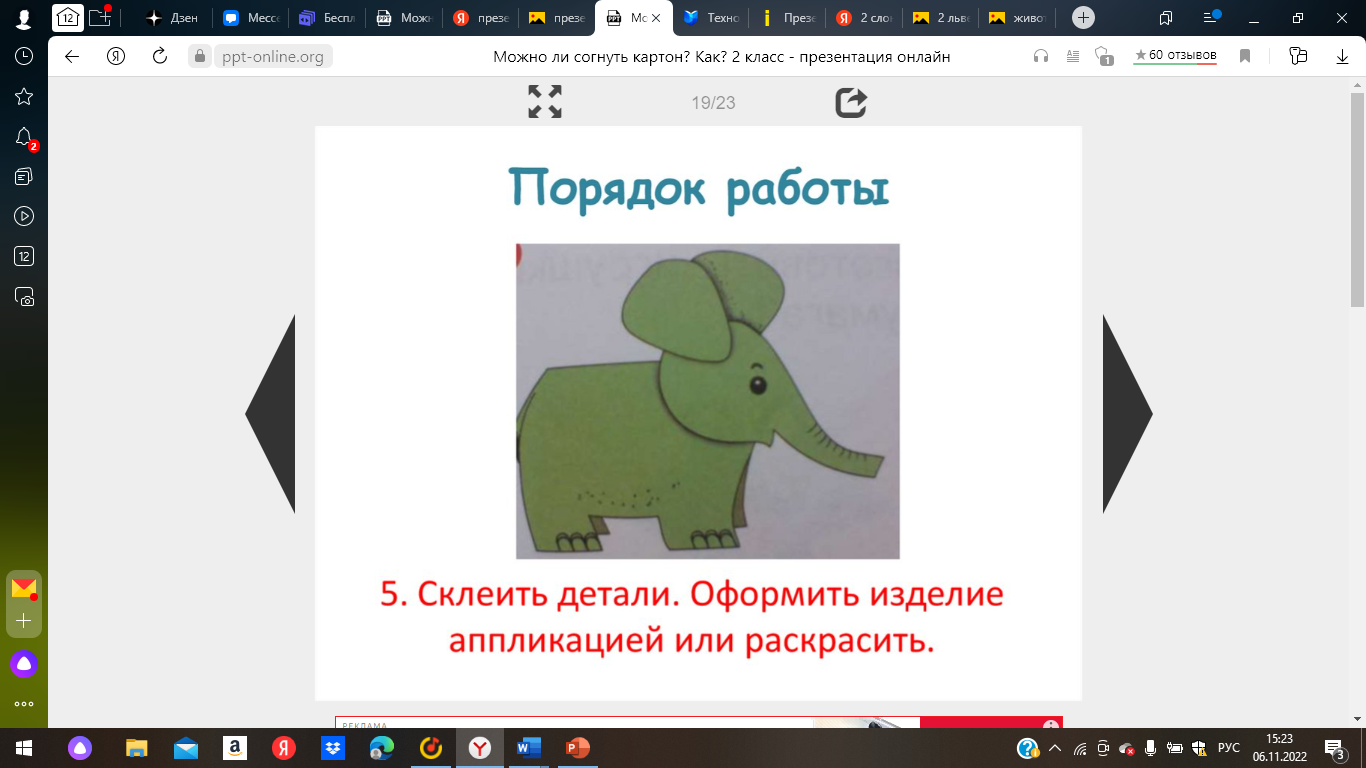
Task: Reload the page with the refresh icon
Action: point(159,56)
